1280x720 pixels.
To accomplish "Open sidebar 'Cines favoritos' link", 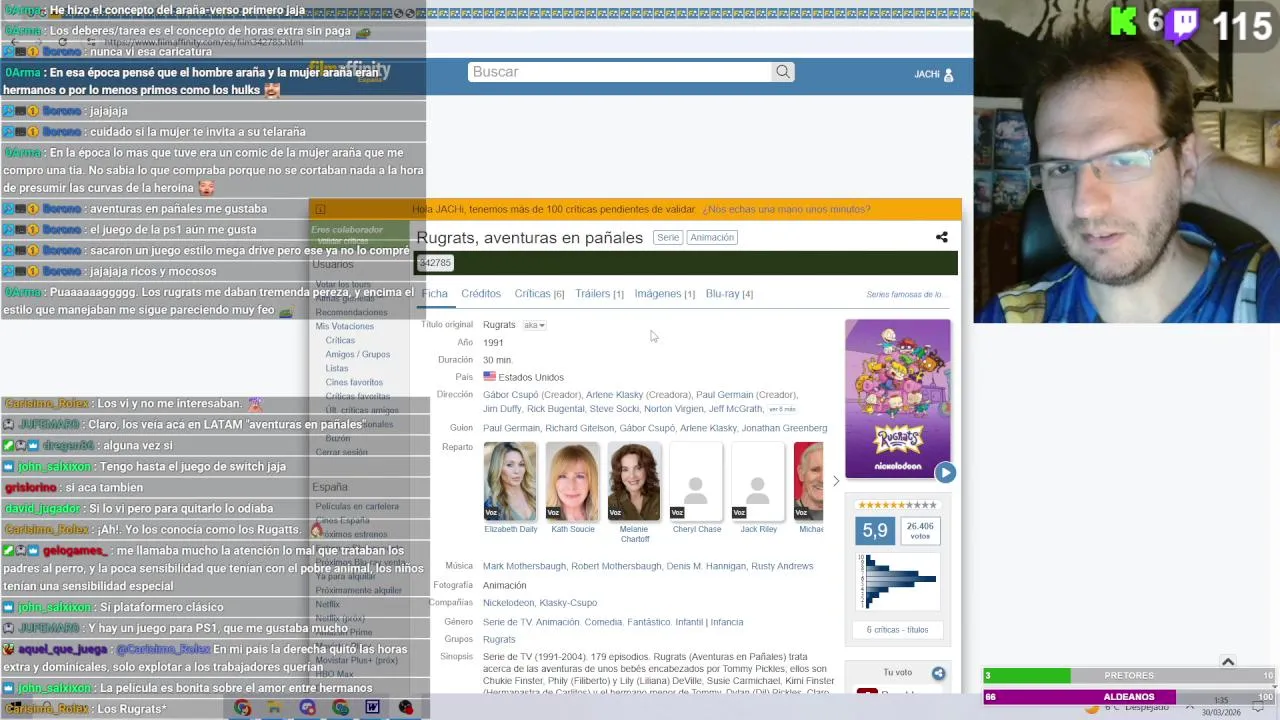I will 354,382.
